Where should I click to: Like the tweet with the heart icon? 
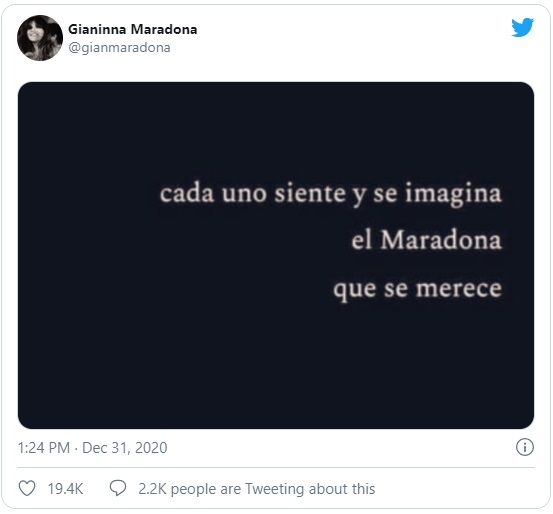(x=27, y=489)
